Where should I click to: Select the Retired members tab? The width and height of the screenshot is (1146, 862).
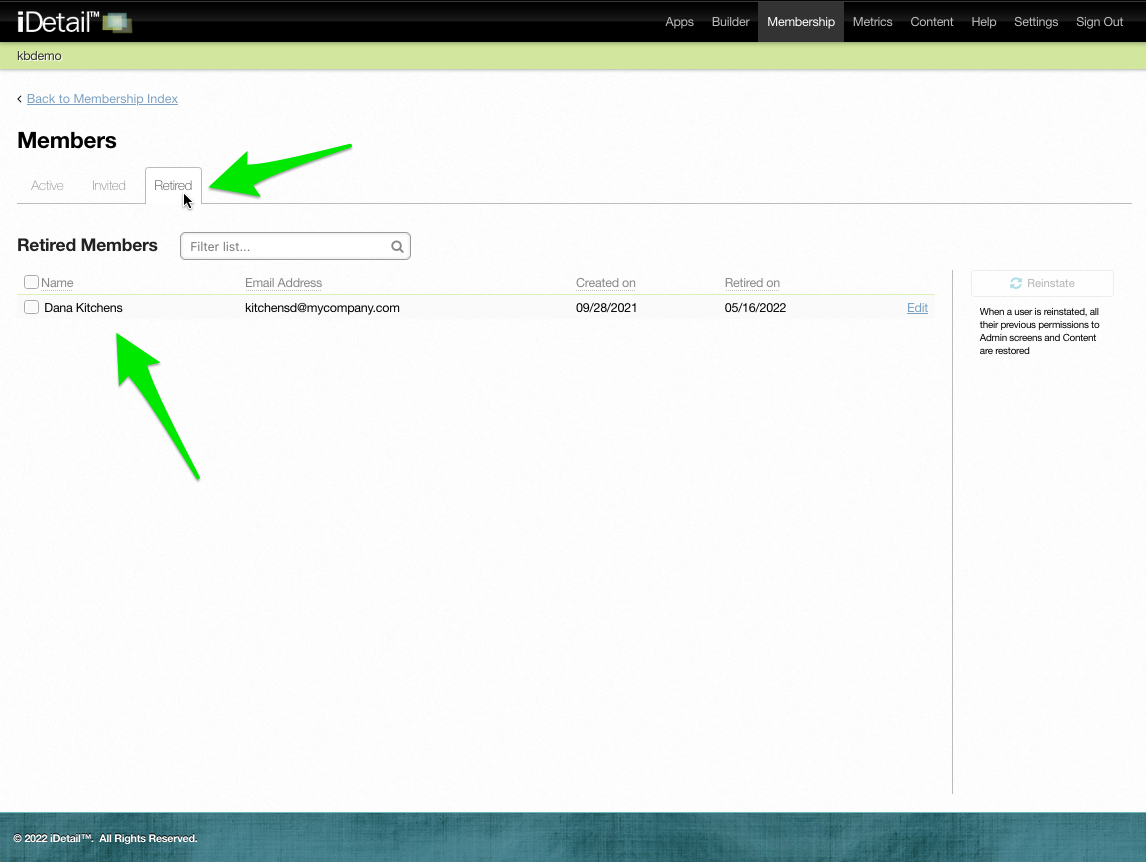(173, 186)
